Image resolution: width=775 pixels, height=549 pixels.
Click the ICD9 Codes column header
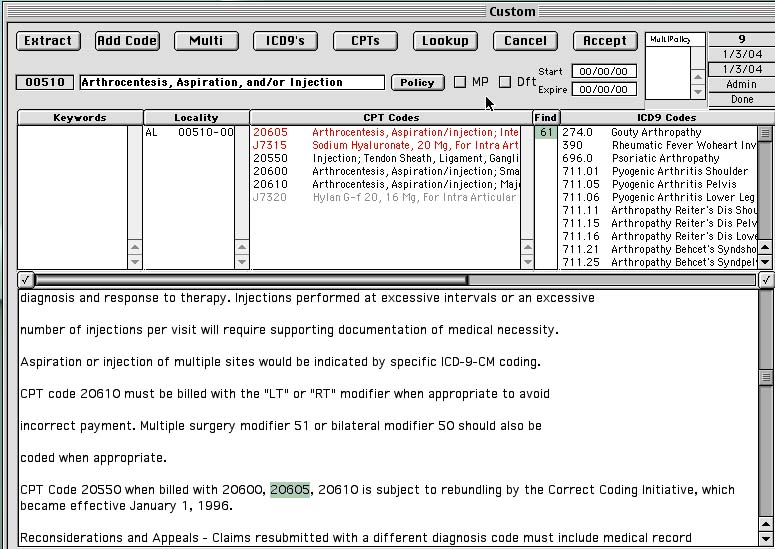666,118
